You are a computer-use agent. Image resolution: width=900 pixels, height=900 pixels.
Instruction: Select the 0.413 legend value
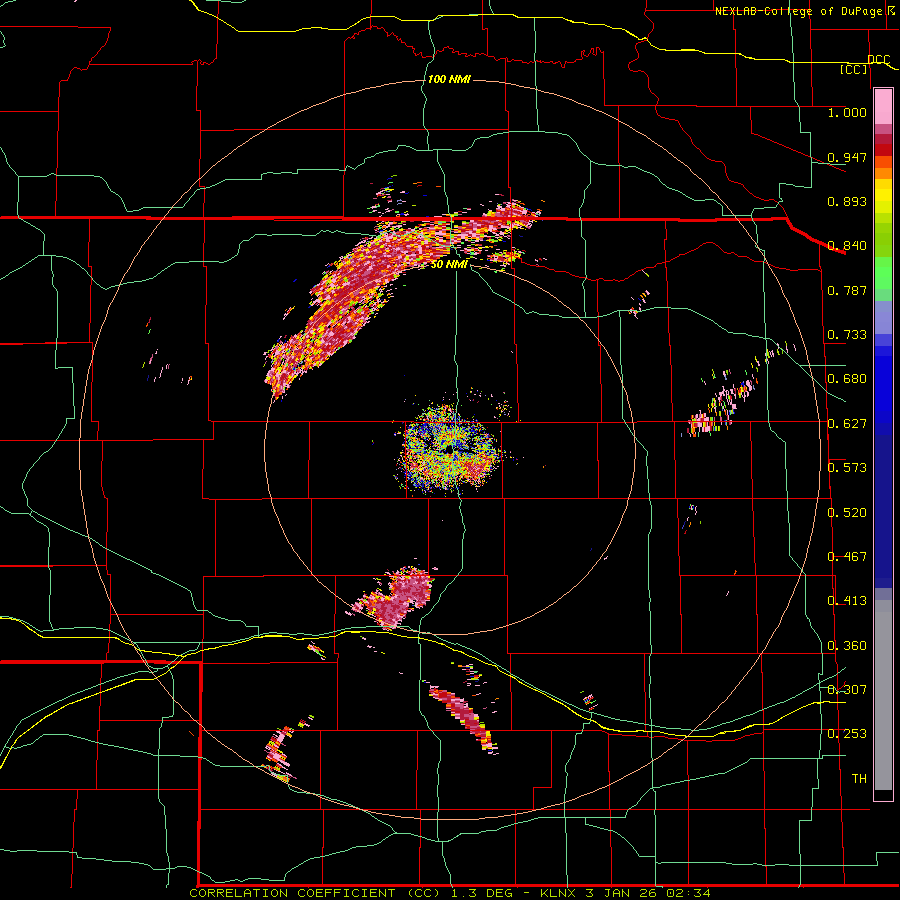847,601
